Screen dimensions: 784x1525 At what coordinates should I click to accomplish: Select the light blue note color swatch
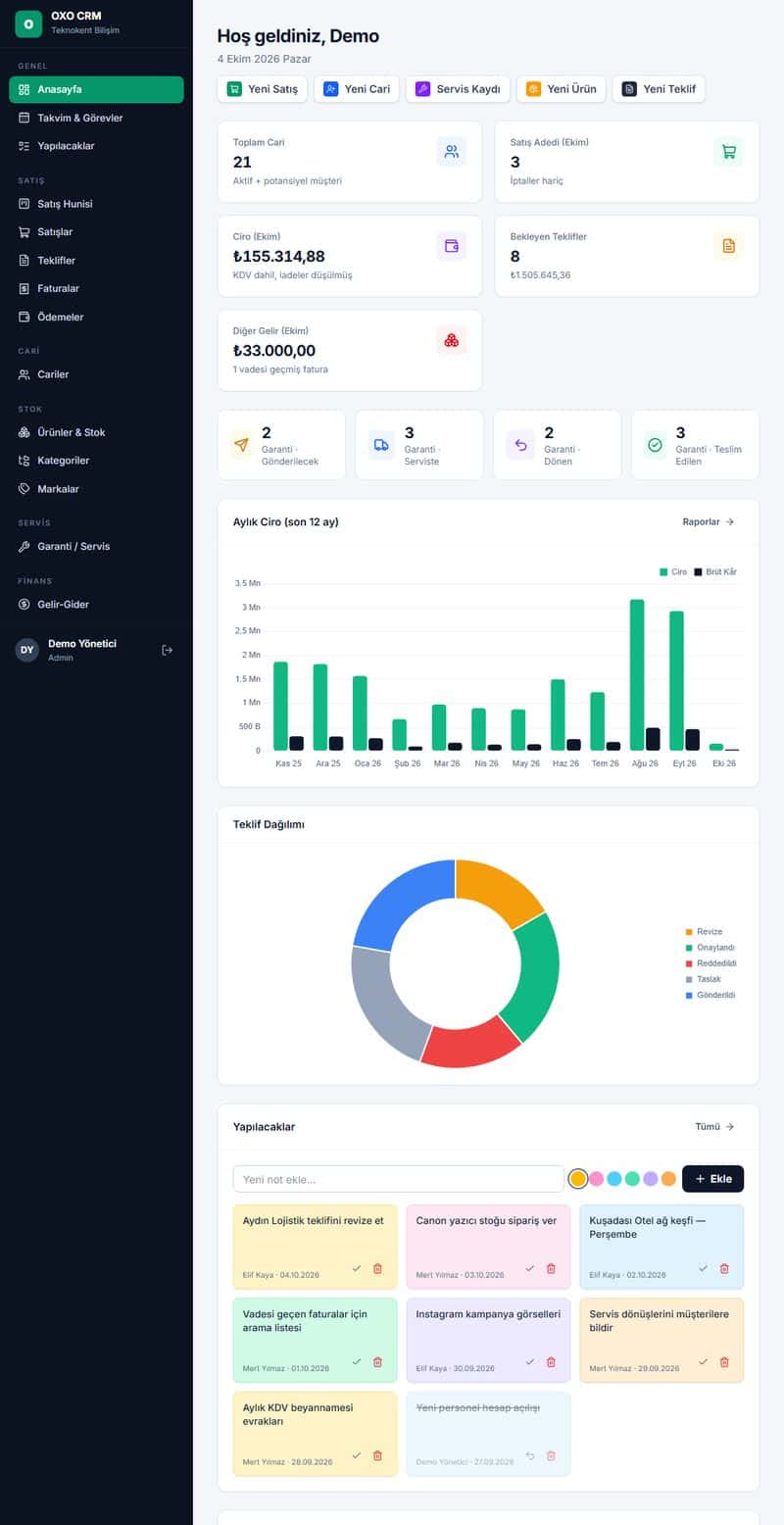tap(614, 1179)
